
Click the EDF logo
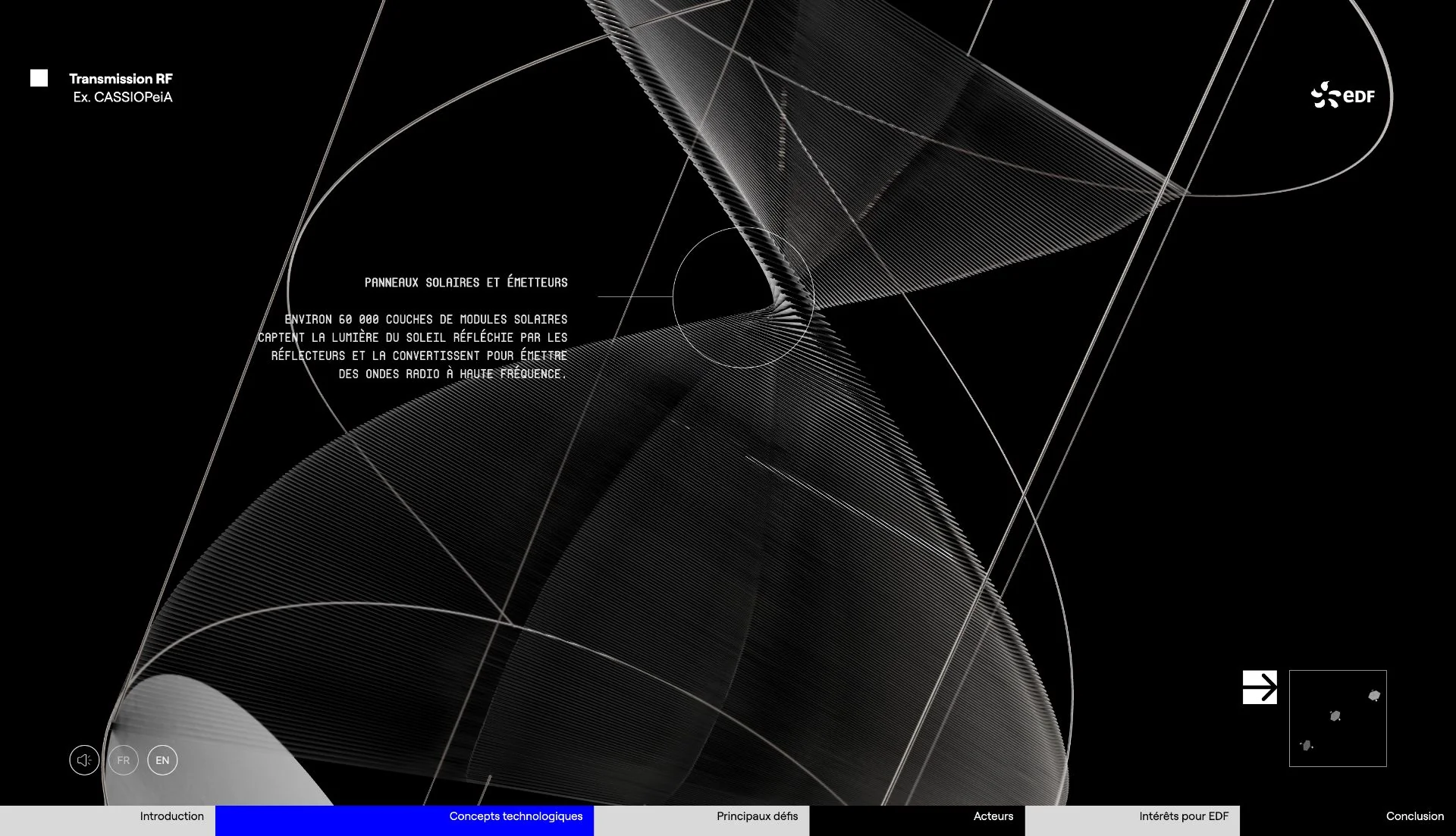tap(1342, 95)
